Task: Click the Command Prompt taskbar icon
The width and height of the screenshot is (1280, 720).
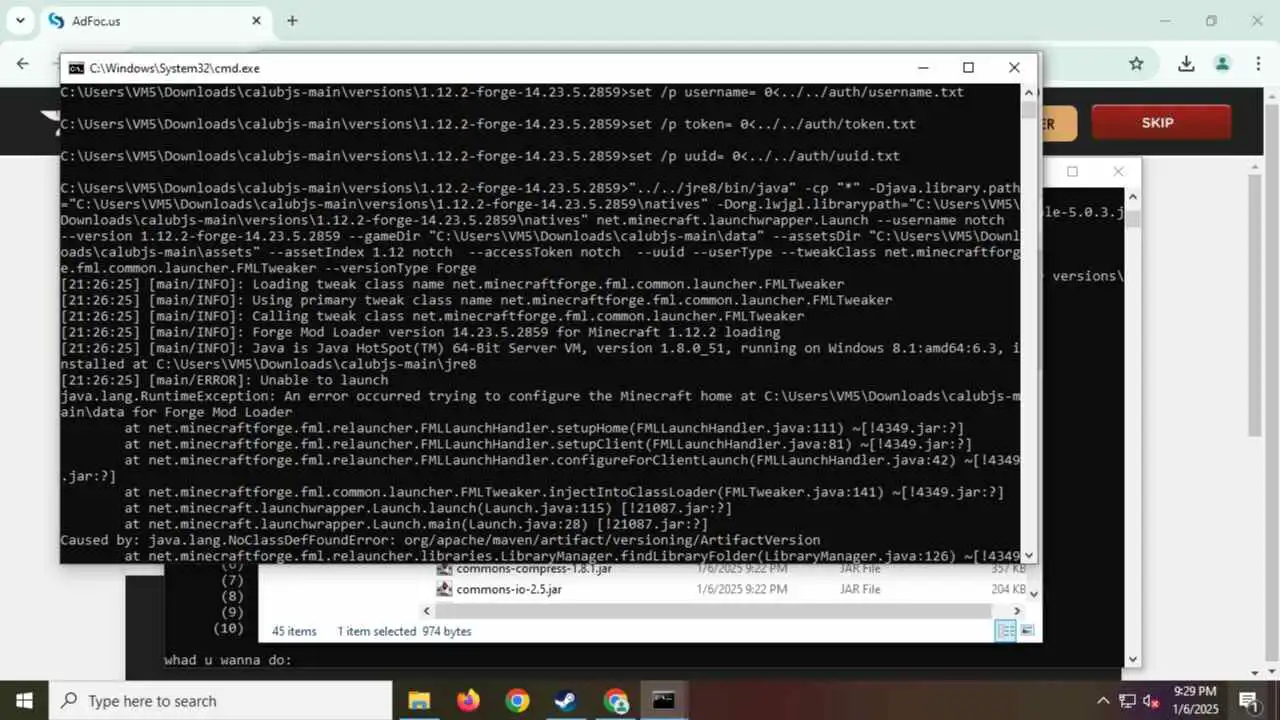Action: (x=663, y=700)
